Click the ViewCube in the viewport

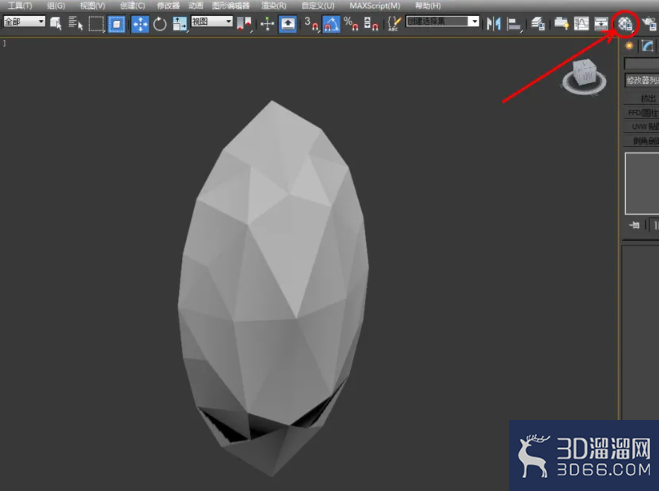pyautogui.click(x=584, y=76)
